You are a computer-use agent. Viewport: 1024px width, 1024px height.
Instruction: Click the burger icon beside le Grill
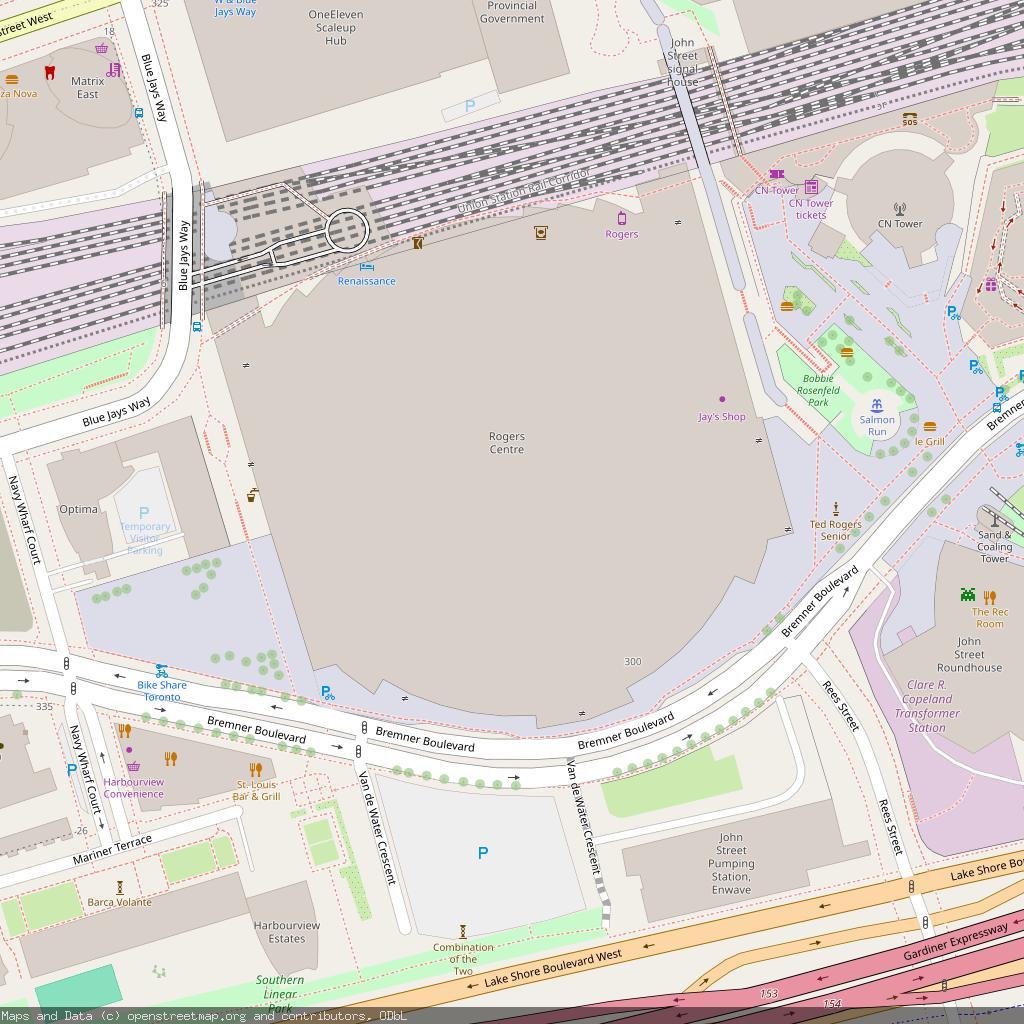pyautogui.click(x=930, y=427)
